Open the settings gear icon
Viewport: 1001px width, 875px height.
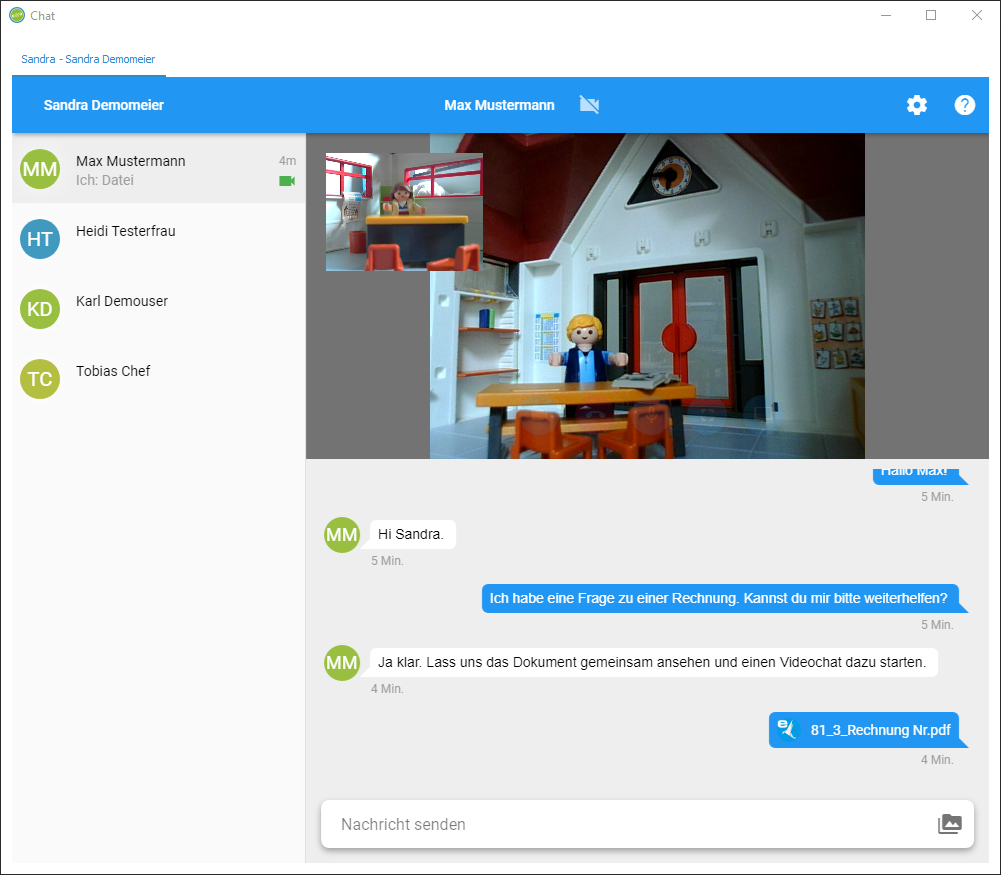[x=916, y=105]
